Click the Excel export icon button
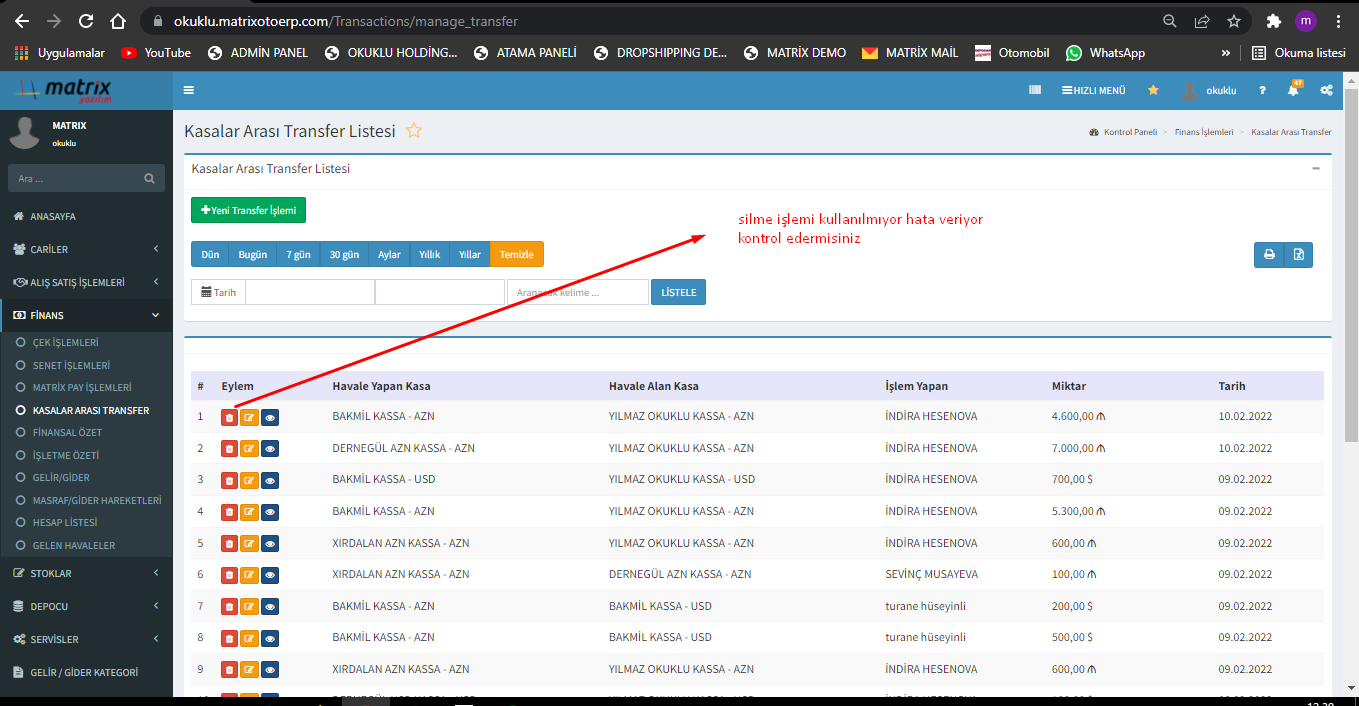 click(x=1298, y=255)
